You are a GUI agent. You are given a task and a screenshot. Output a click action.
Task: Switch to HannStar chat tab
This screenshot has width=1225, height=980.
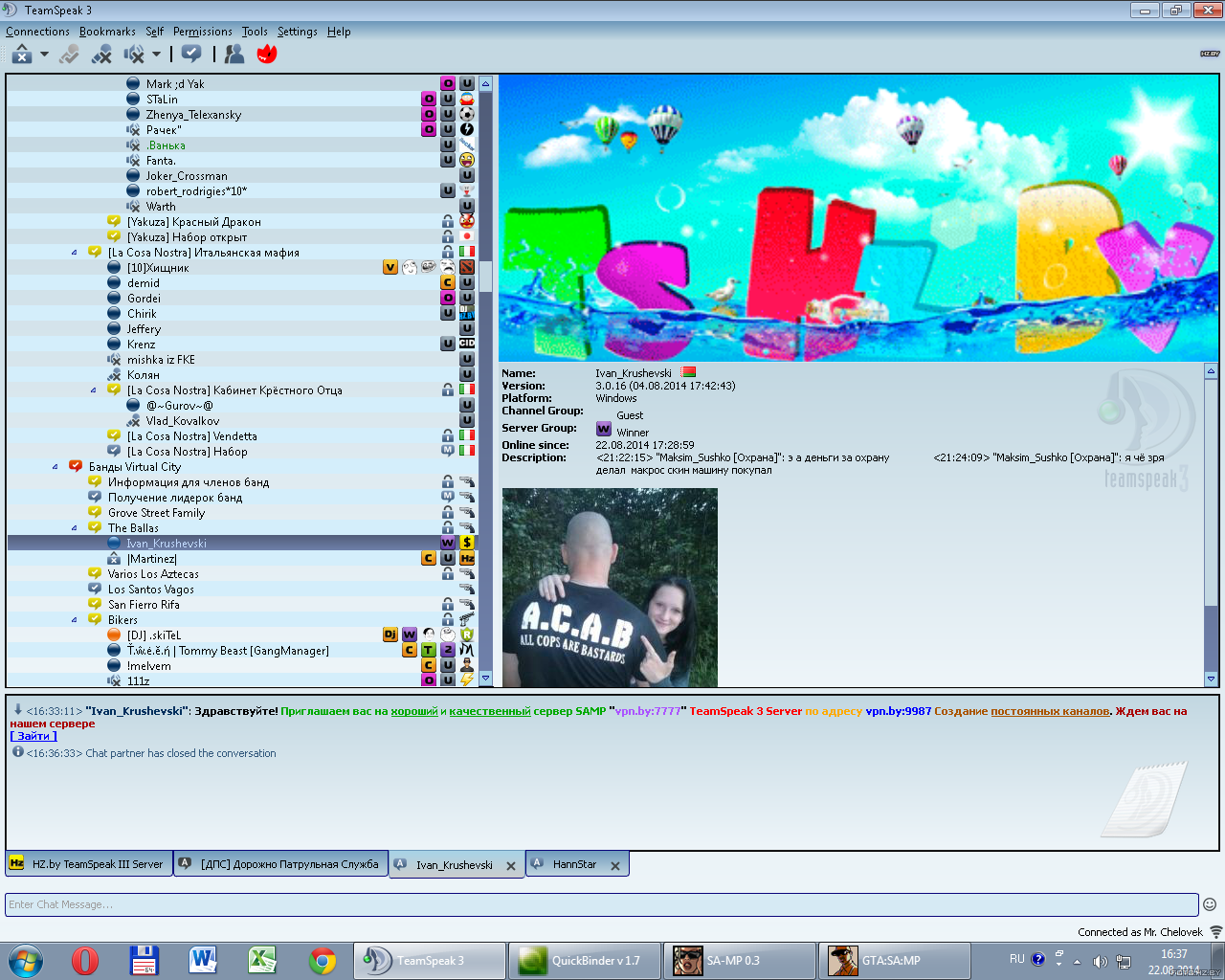click(577, 864)
